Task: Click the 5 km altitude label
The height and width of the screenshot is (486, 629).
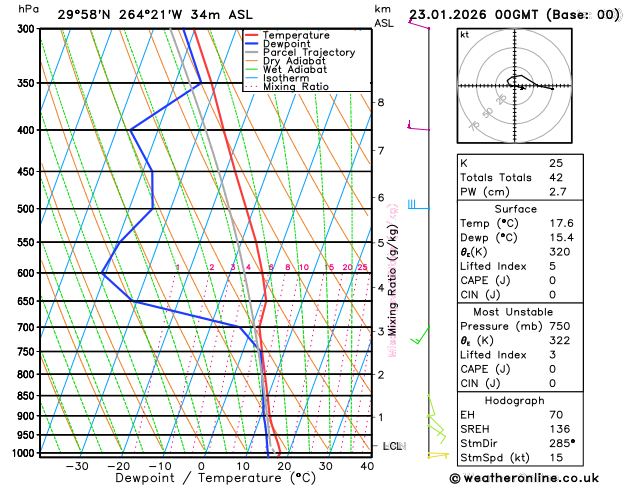Action: (x=381, y=243)
